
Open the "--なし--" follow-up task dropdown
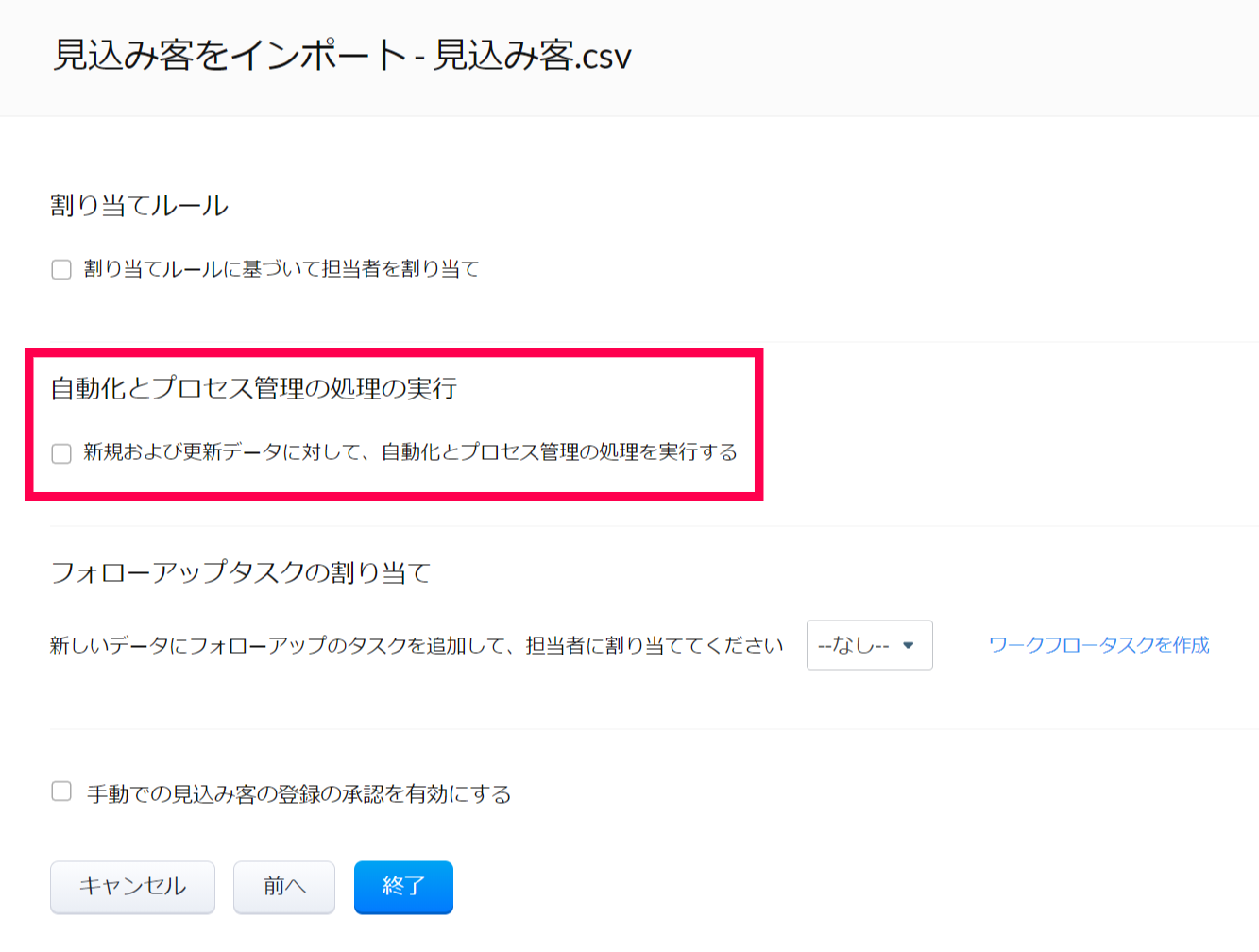pos(868,645)
